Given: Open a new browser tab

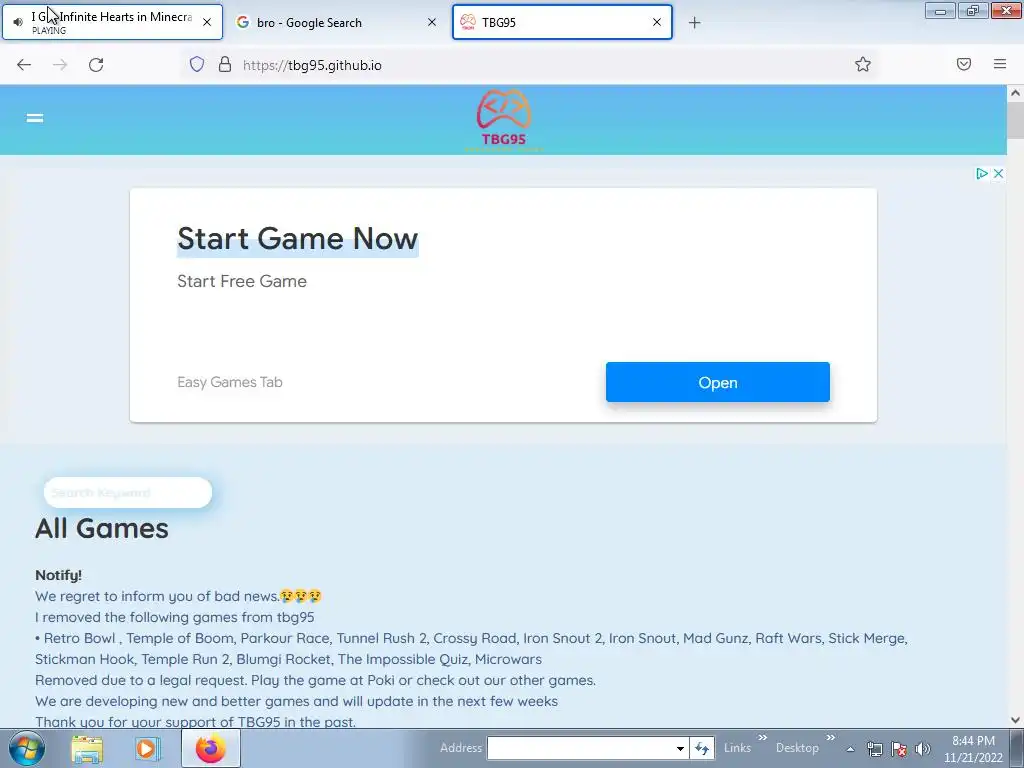Looking at the screenshot, I should tap(695, 23).
